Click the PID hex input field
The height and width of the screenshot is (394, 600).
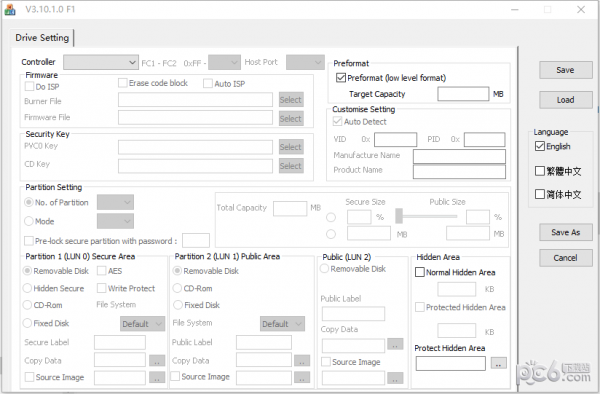[x=484, y=139]
